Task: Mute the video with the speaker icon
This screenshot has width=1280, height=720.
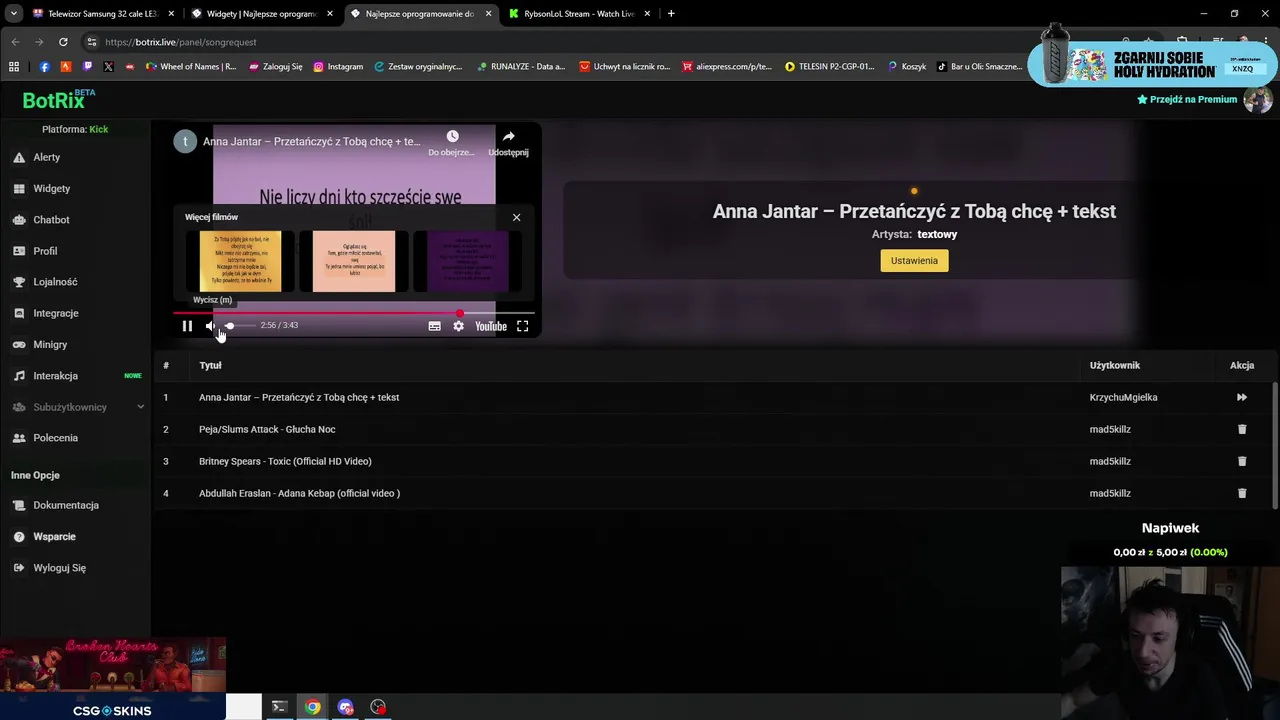Action: point(210,326)
